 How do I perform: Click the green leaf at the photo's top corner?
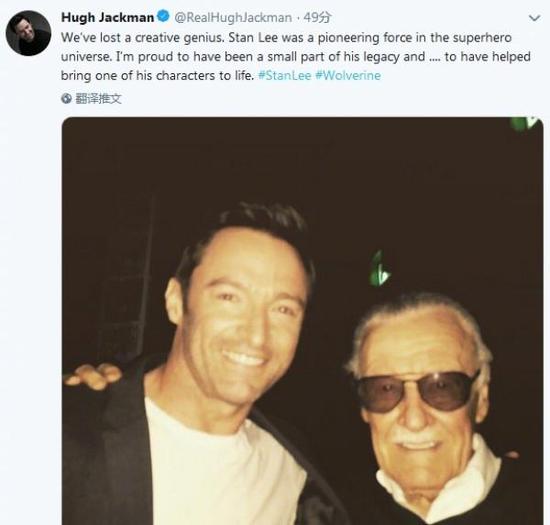click(524, 123)
